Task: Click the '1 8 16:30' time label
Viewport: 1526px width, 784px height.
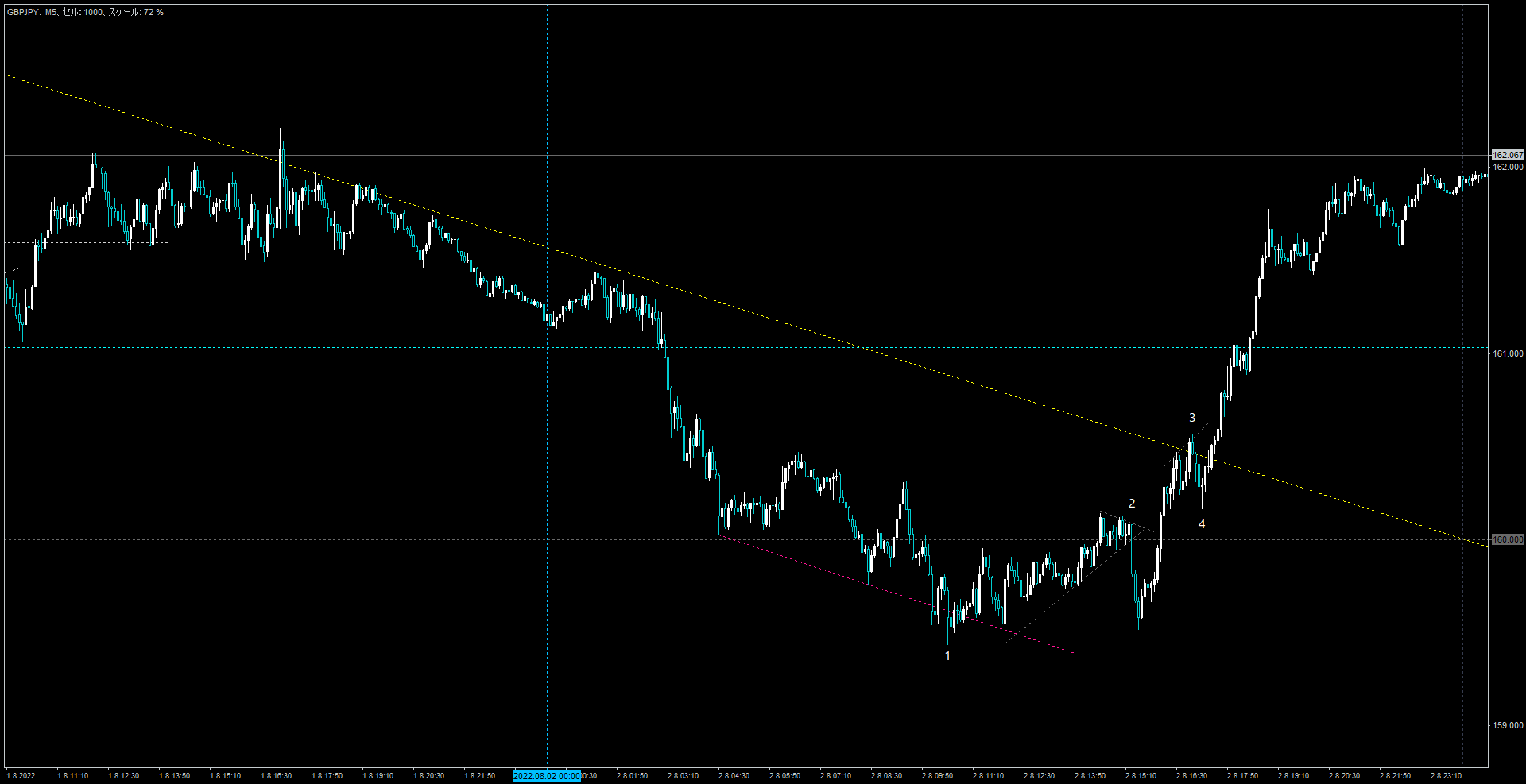Action: [x=276, y=776]
